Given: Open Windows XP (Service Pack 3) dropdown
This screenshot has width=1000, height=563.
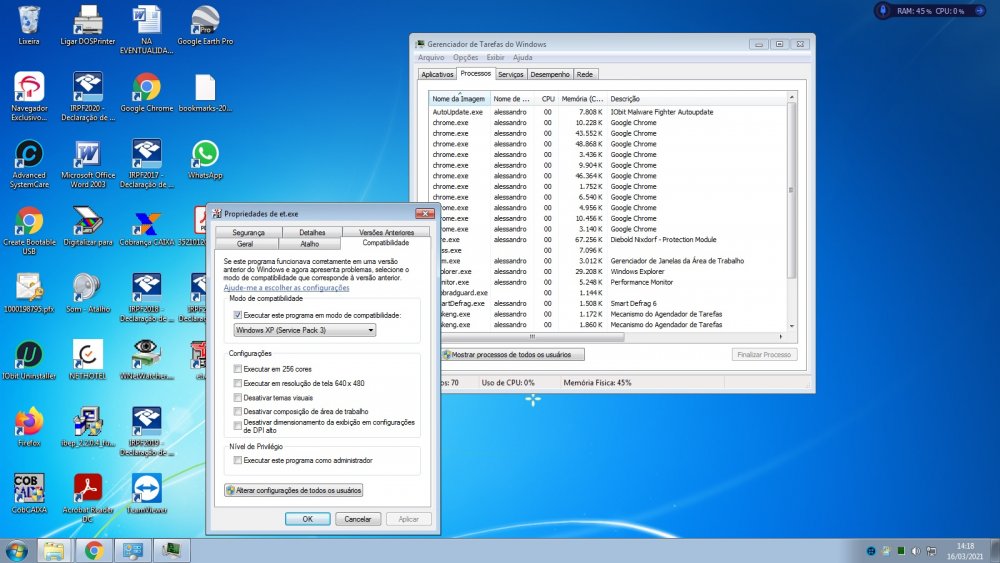Looking at the screenshot, I should [304, 330].
